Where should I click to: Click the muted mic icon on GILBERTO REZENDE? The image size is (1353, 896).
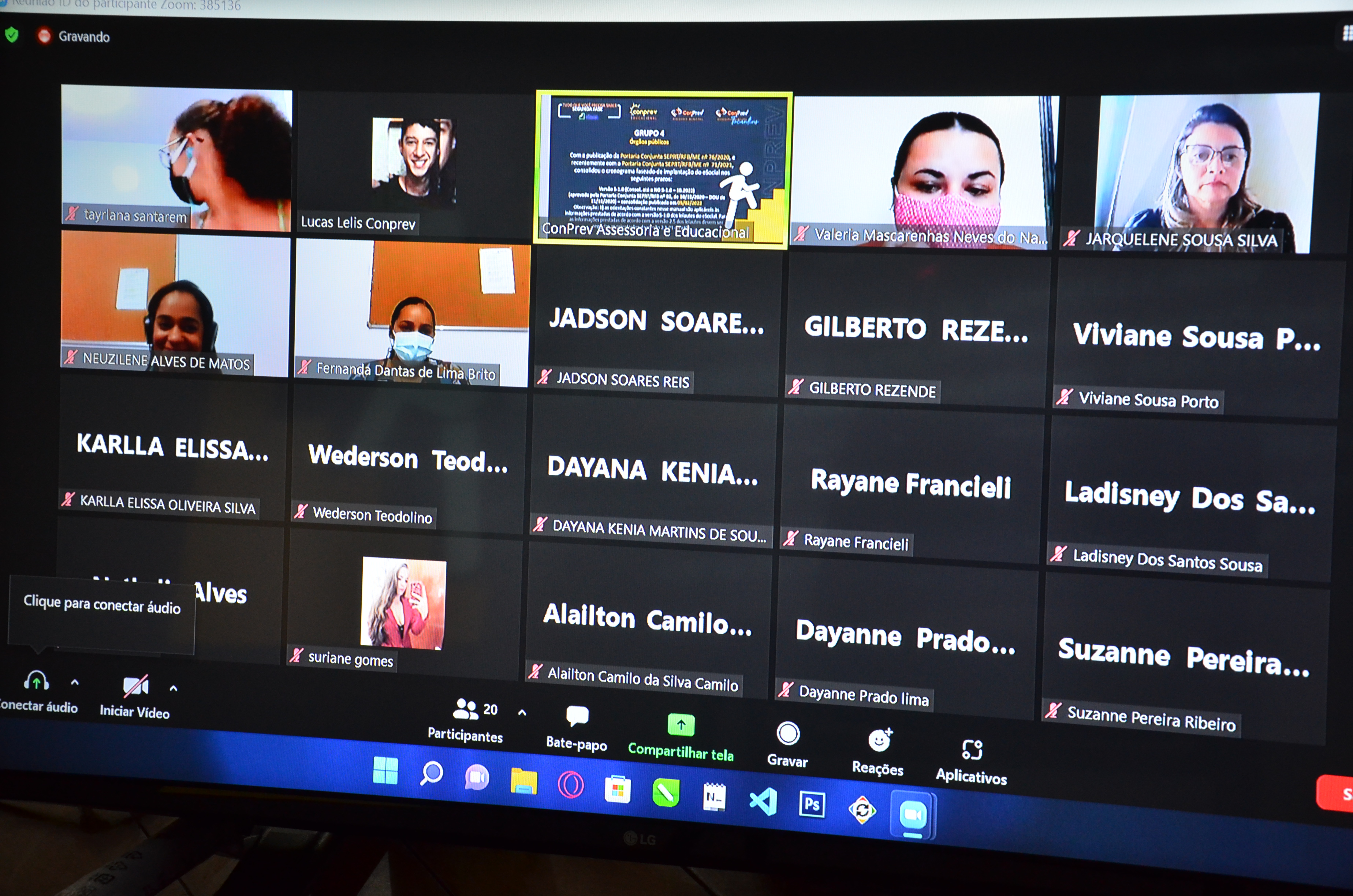796,387
